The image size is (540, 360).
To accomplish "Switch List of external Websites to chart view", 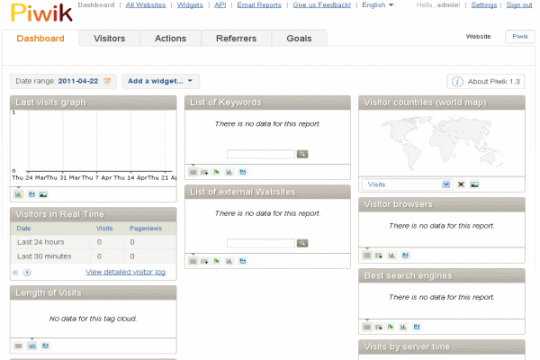I will [x=229, y=261].
